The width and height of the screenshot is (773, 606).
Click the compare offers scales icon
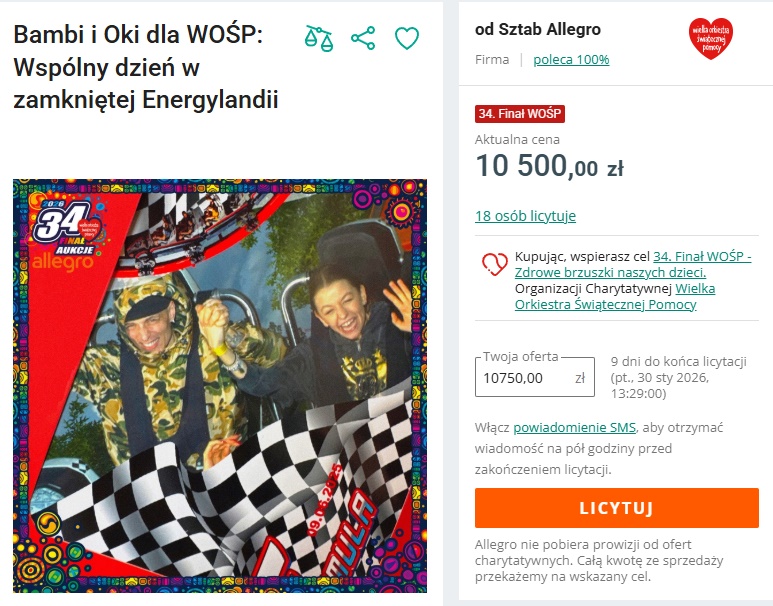click(319, 38)
